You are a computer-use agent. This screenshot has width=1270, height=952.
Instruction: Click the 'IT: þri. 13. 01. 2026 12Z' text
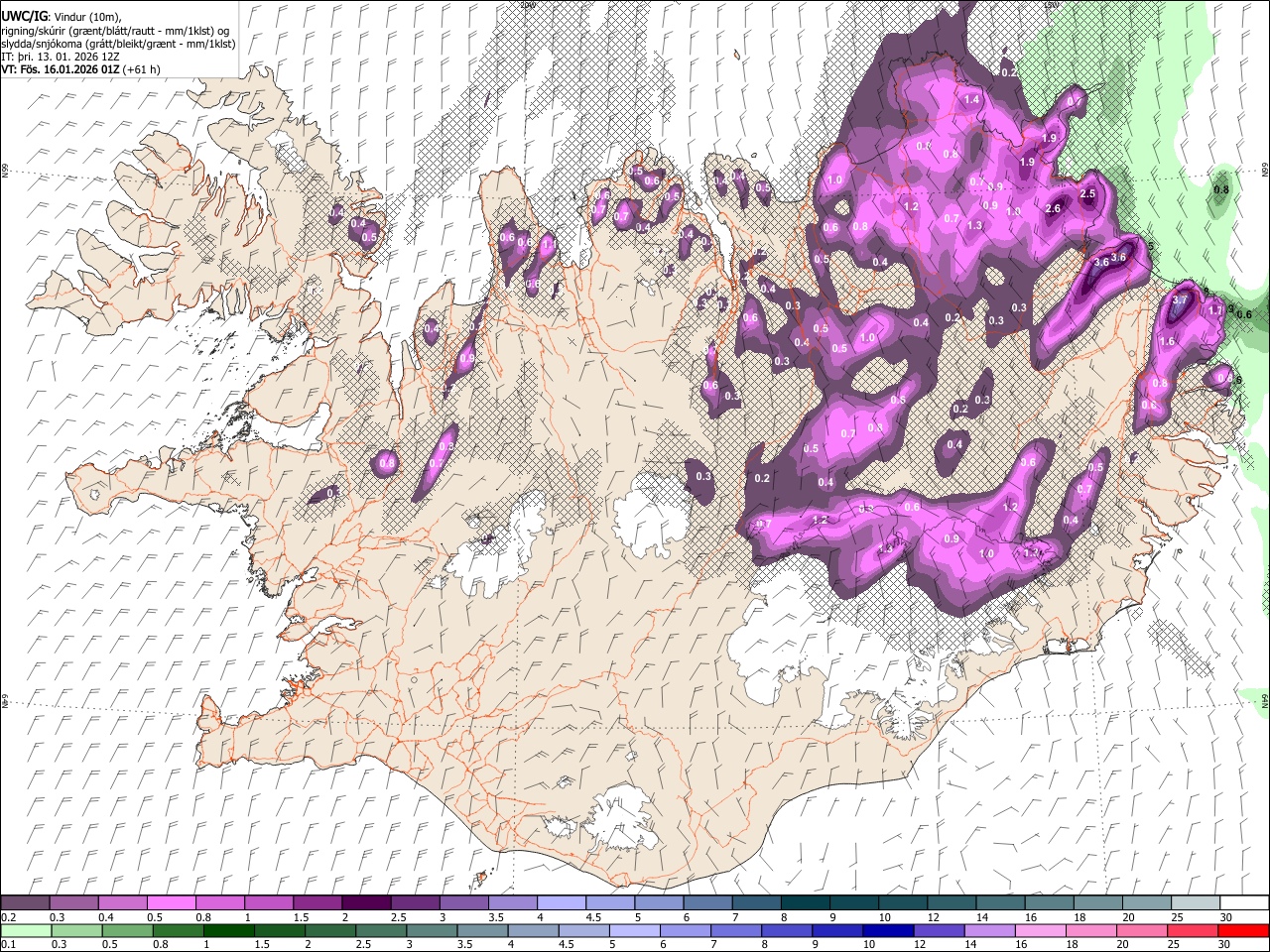[x=62, y=57]
